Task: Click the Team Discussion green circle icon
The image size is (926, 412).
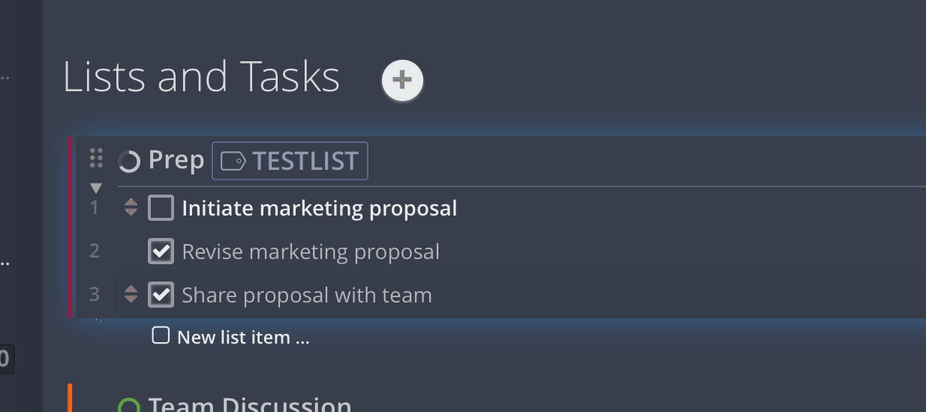Action: pos(129,406)
